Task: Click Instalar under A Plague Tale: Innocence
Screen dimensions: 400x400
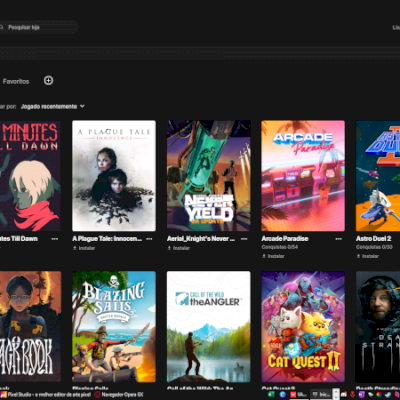Action: pos(84,248)
